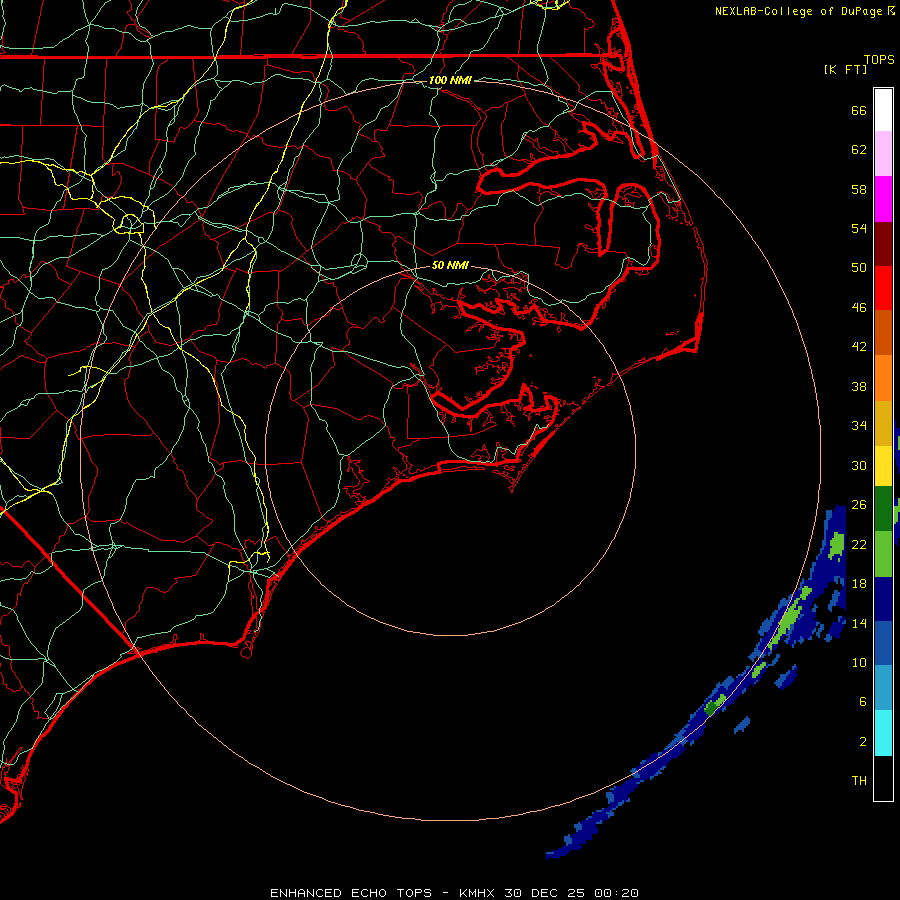Click the "62" legend value
The image size is (900, 900).
(x=859, y=150)
